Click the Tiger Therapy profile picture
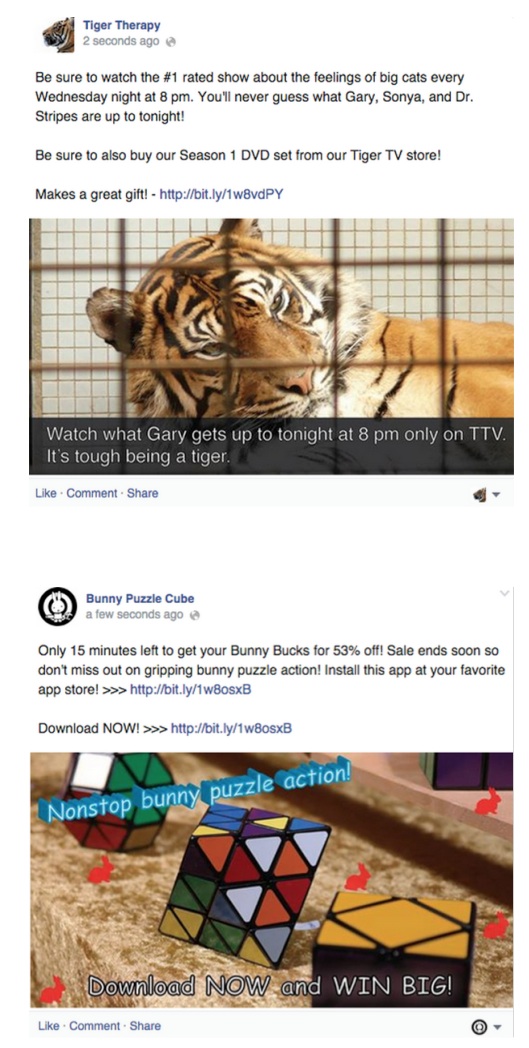The image size is (529, 1048). [59, 35]
